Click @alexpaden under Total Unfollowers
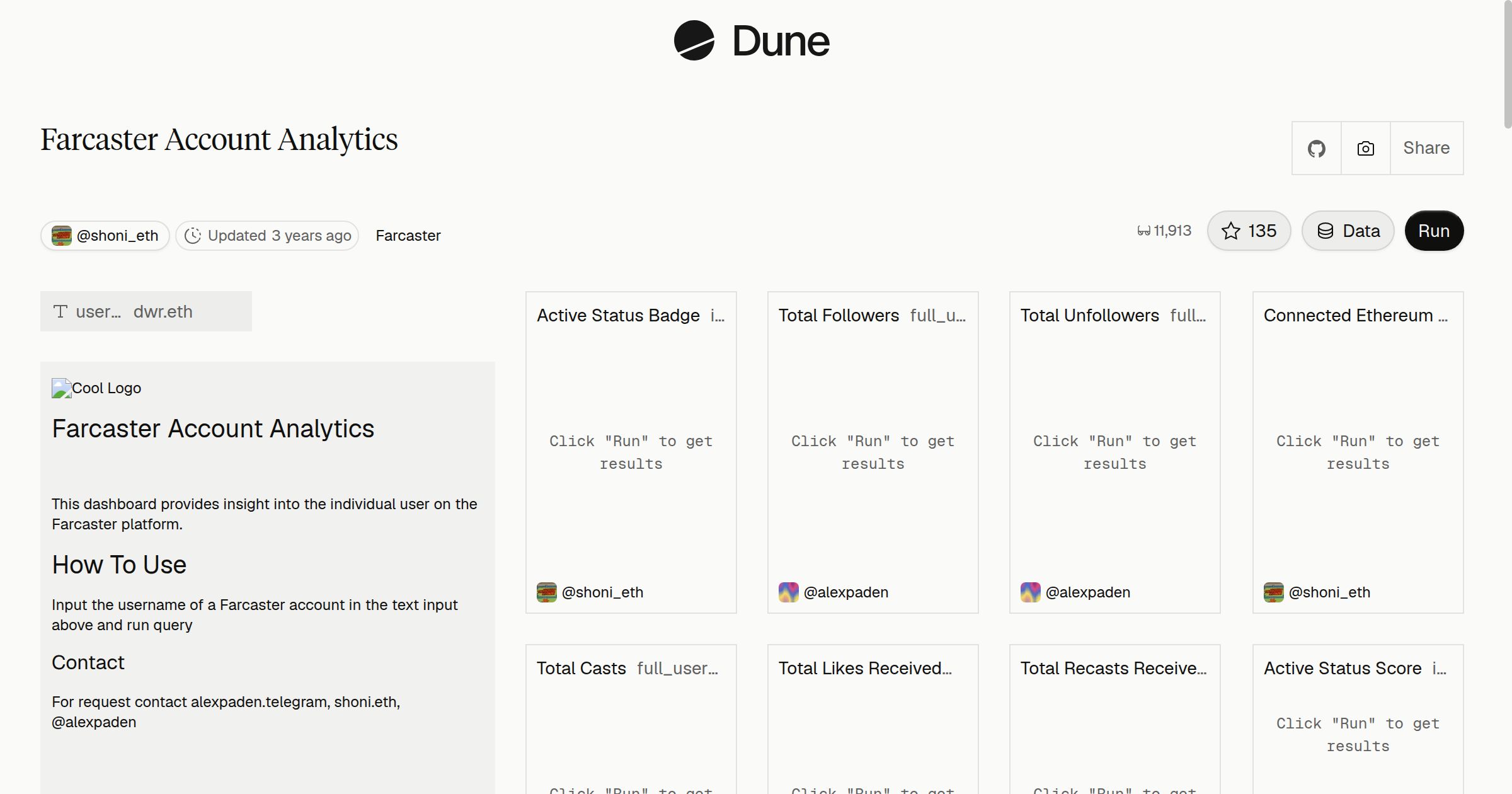The width and height of the screenshot is (1512, 794). click(x=1075, y=592)
